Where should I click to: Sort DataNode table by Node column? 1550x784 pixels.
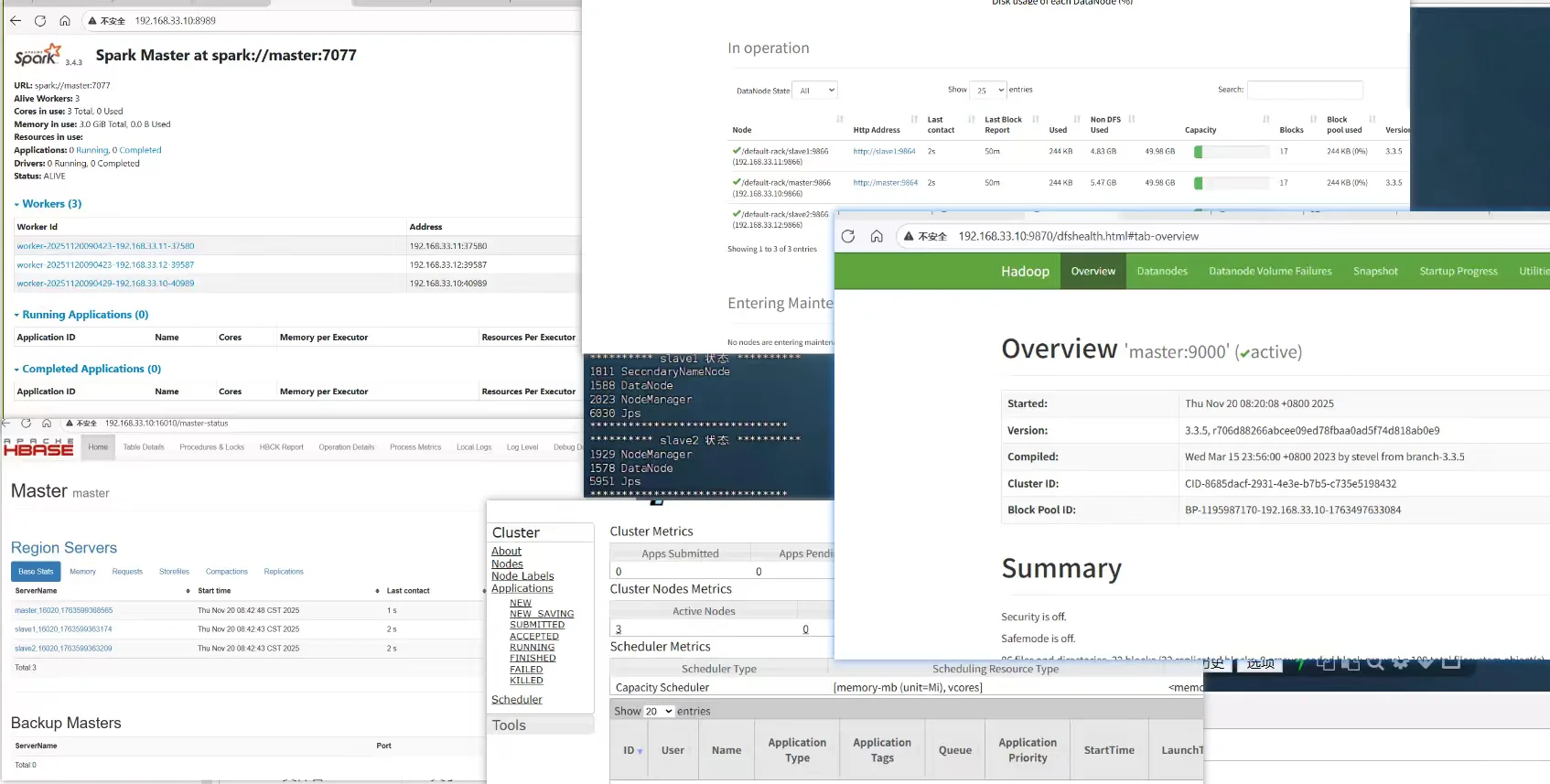click(x=840, y=120)
